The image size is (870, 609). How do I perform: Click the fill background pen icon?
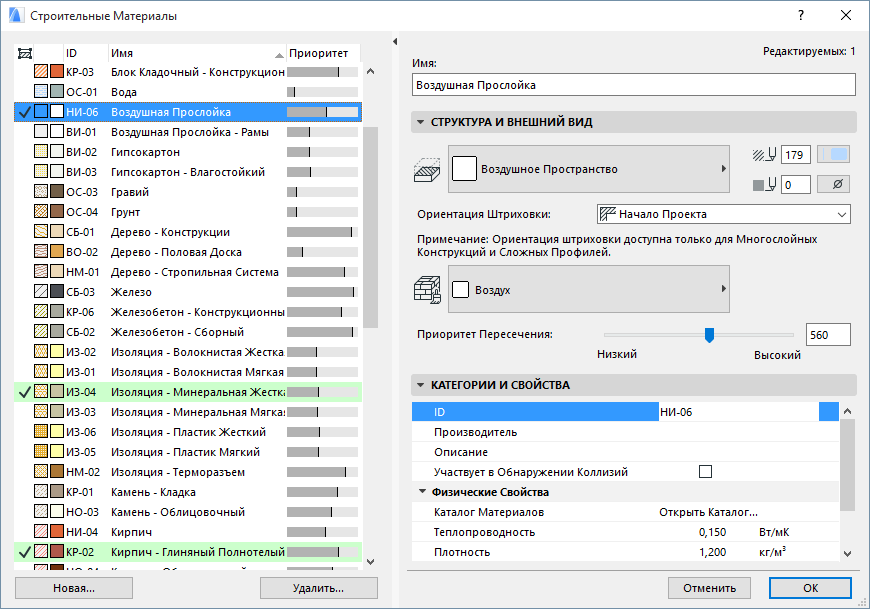click(x=765, y=184)
